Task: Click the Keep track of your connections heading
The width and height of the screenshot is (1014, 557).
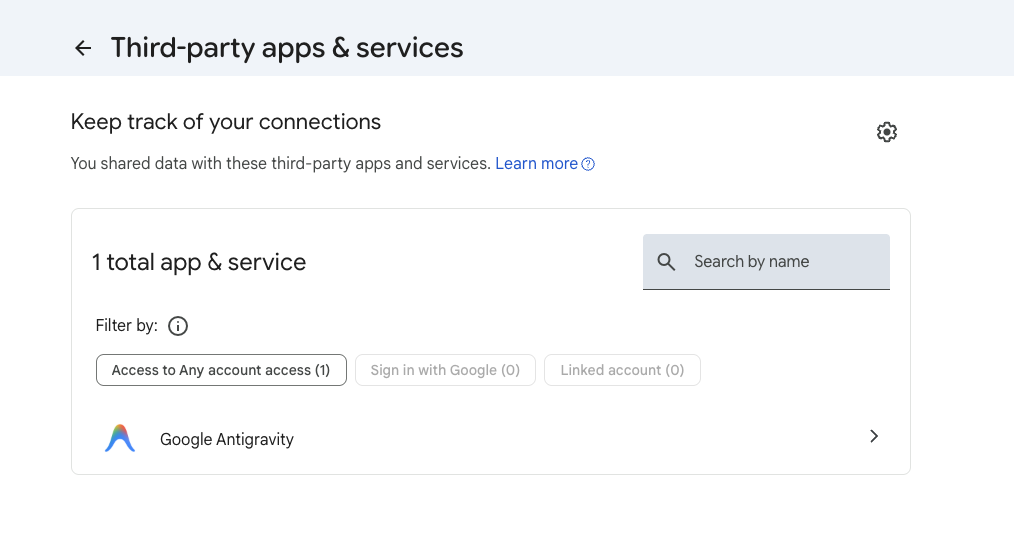Action: pyautogui.click(x=226, y=122)
